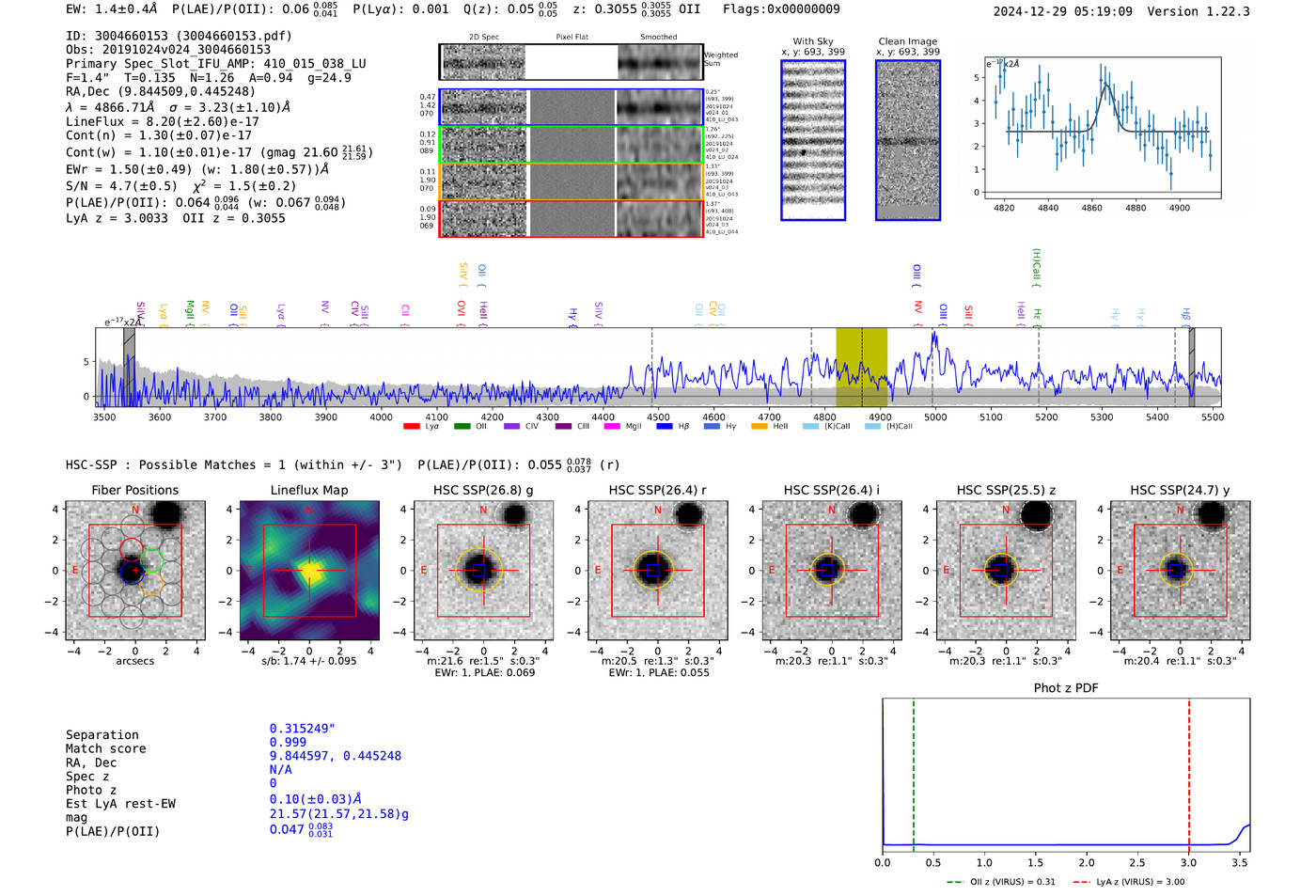Select the HSC SSP(24.7) y cutout
Viewport: 1316px width, 896px height.
click(x=1181, y=571)
